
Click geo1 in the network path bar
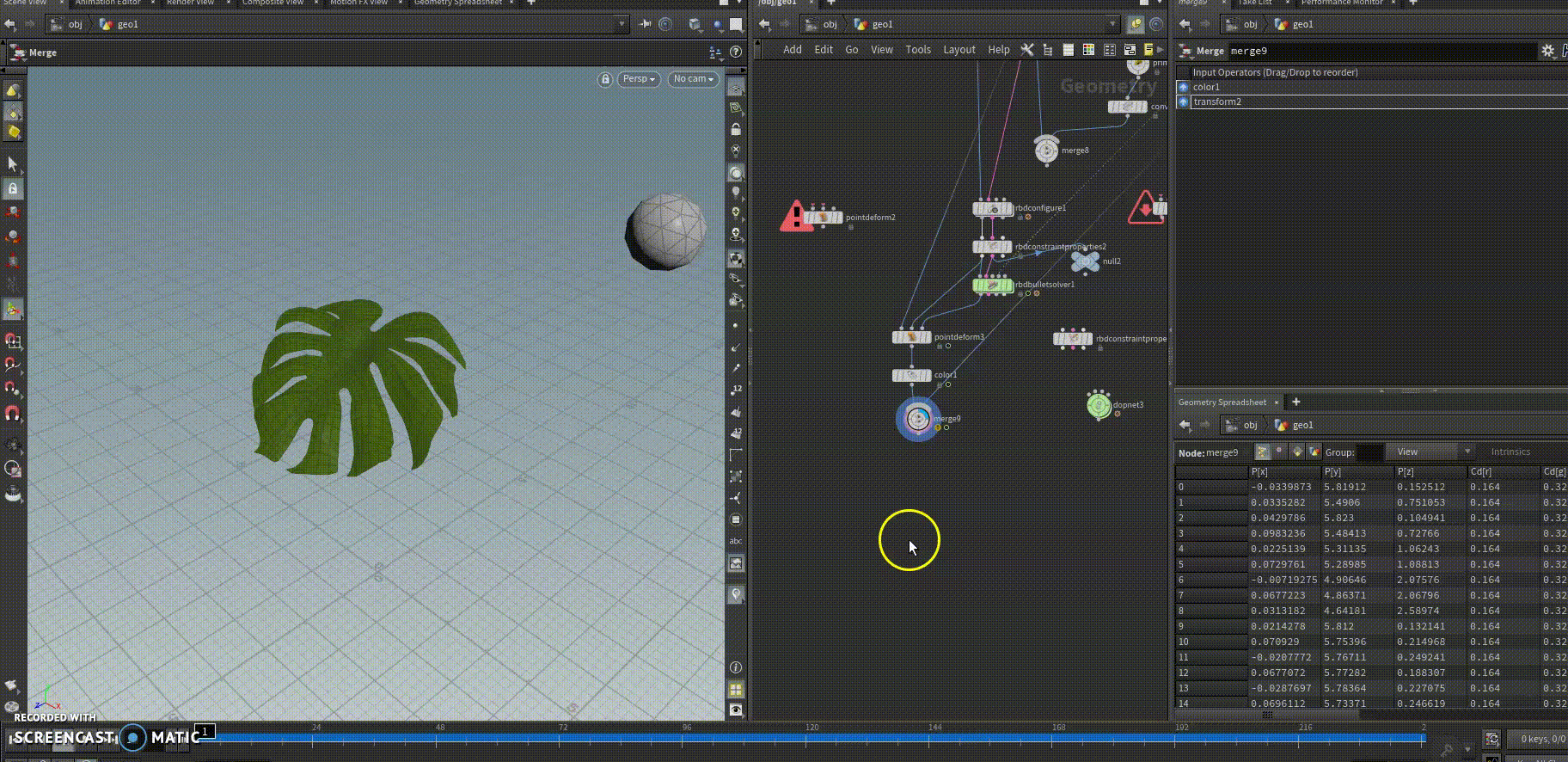coord(882,24)
